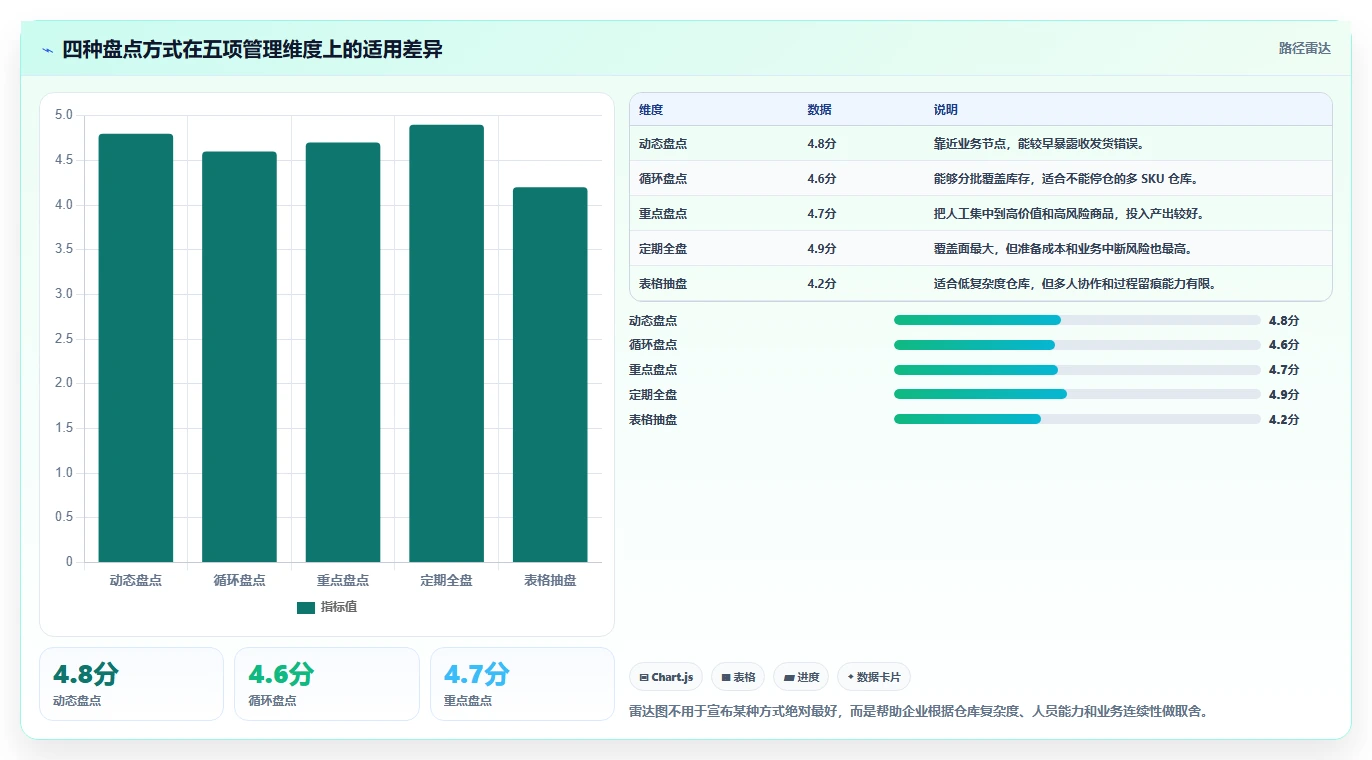Click the 维度 column header
Screen dimensions: 1372x760
point(651,110)
